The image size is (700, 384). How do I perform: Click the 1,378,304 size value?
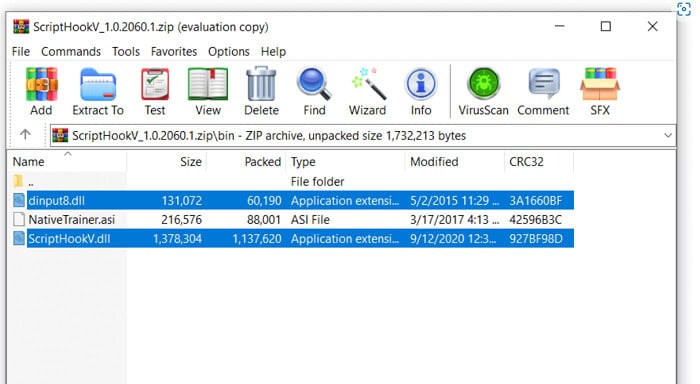177,239
